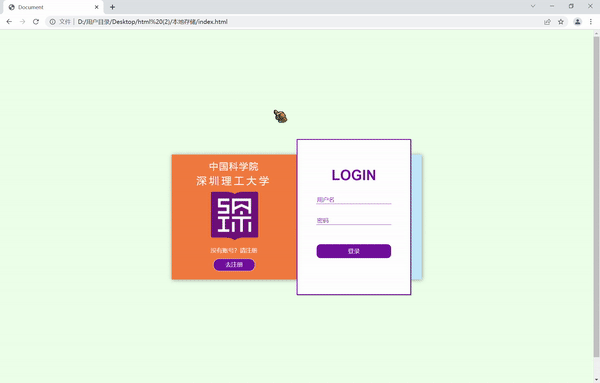Close the browser window
The image size is (600, 383).
(590, 6)
